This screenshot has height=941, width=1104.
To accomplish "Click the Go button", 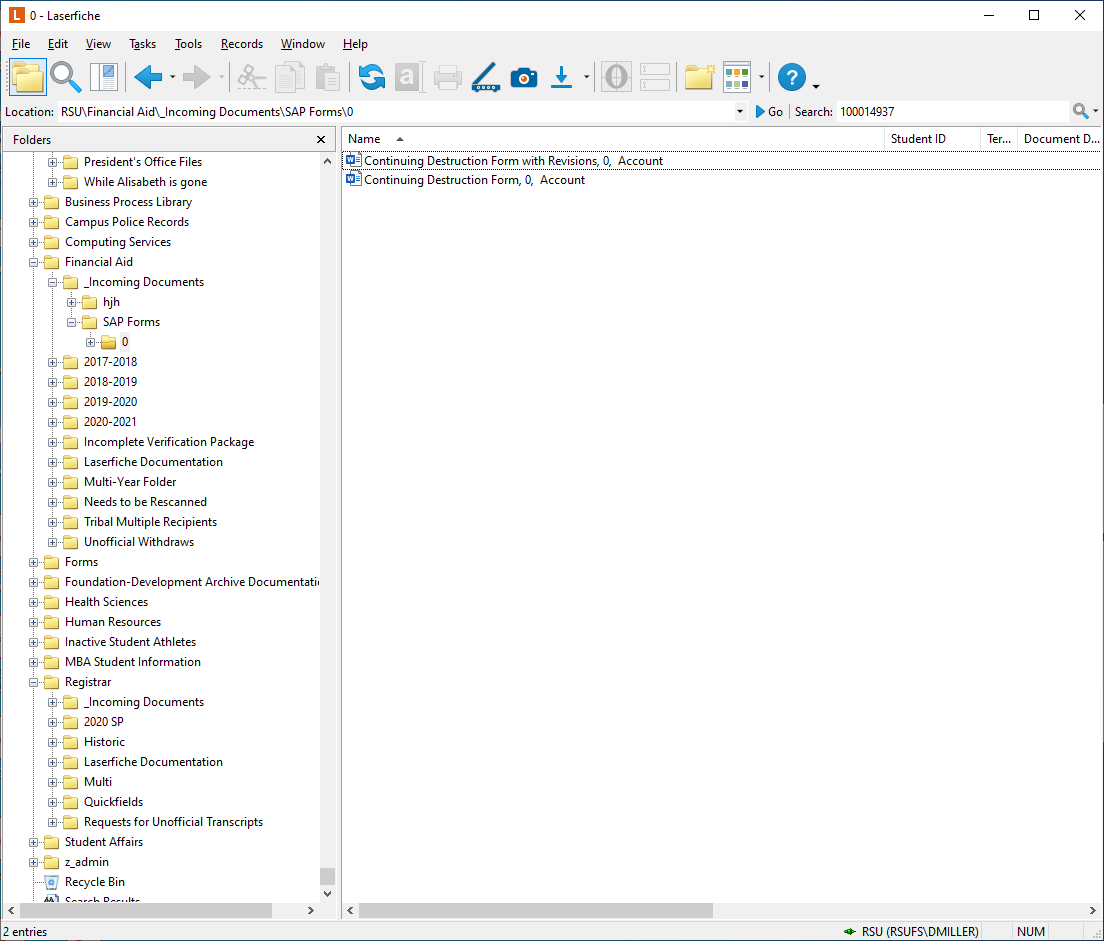I will (x=769, y=111).
